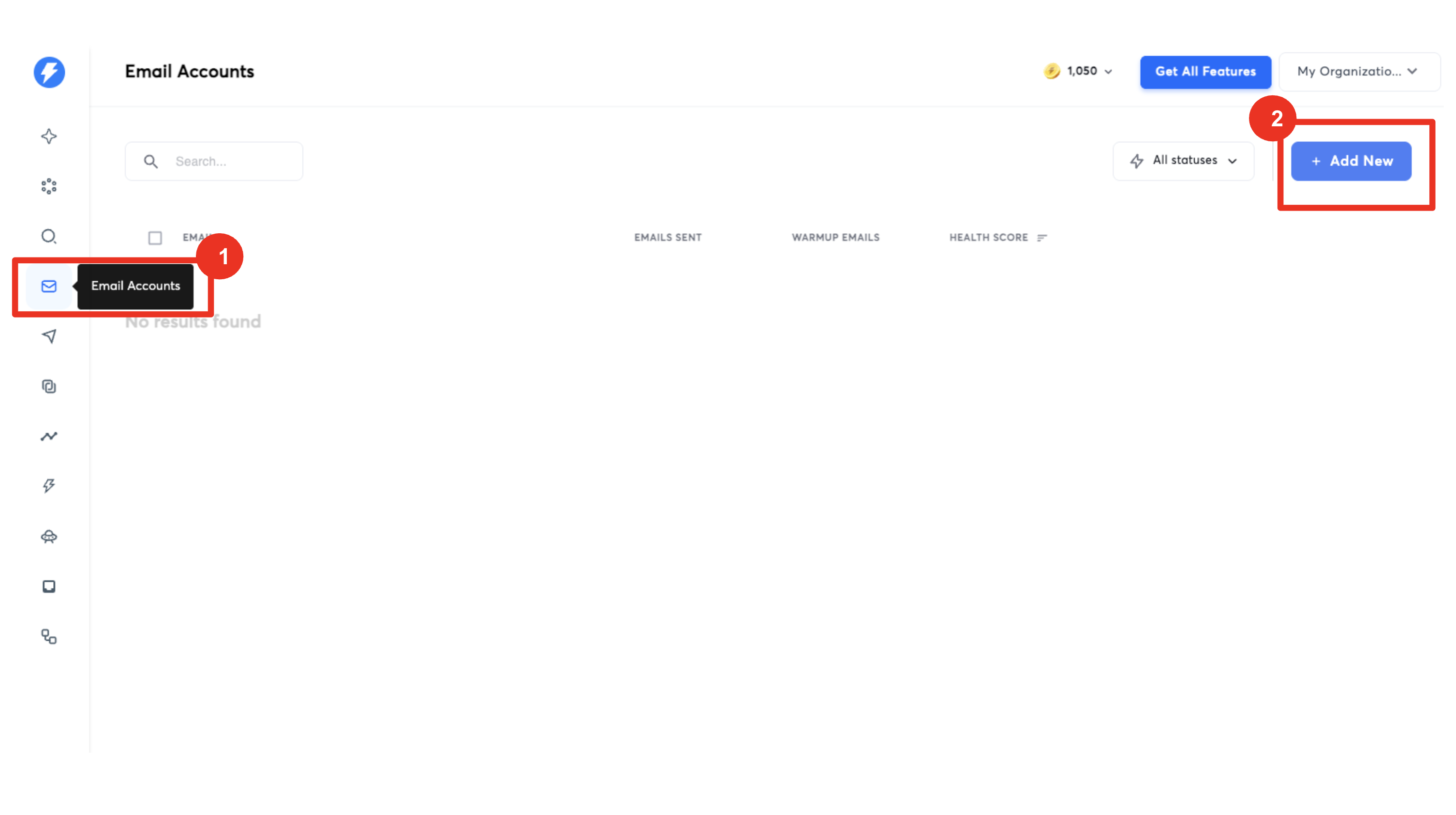Click the search magnifier icon in sidebar
The width and height of the screenshot is (1456, 815).
click(49, 236)
